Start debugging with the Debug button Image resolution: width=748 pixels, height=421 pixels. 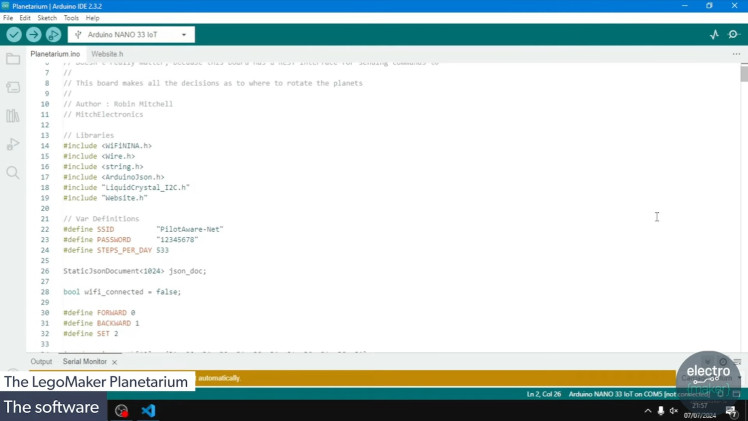[x=53, y=34]
